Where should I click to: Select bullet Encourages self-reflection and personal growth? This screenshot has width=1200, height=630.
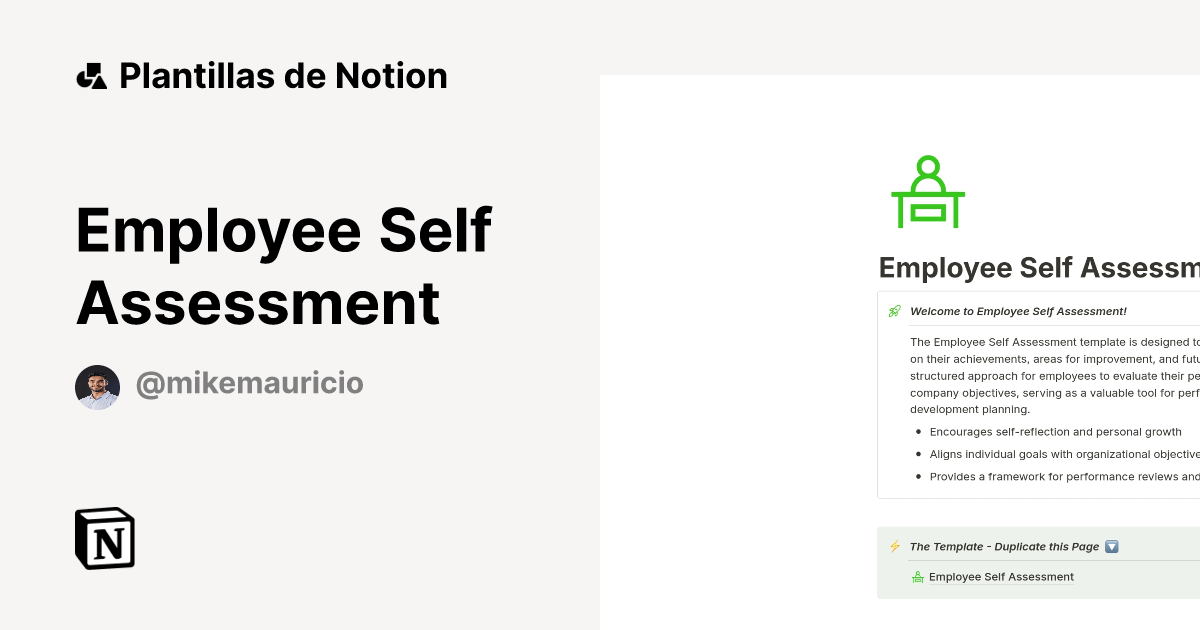click(x=1055, y=432)
